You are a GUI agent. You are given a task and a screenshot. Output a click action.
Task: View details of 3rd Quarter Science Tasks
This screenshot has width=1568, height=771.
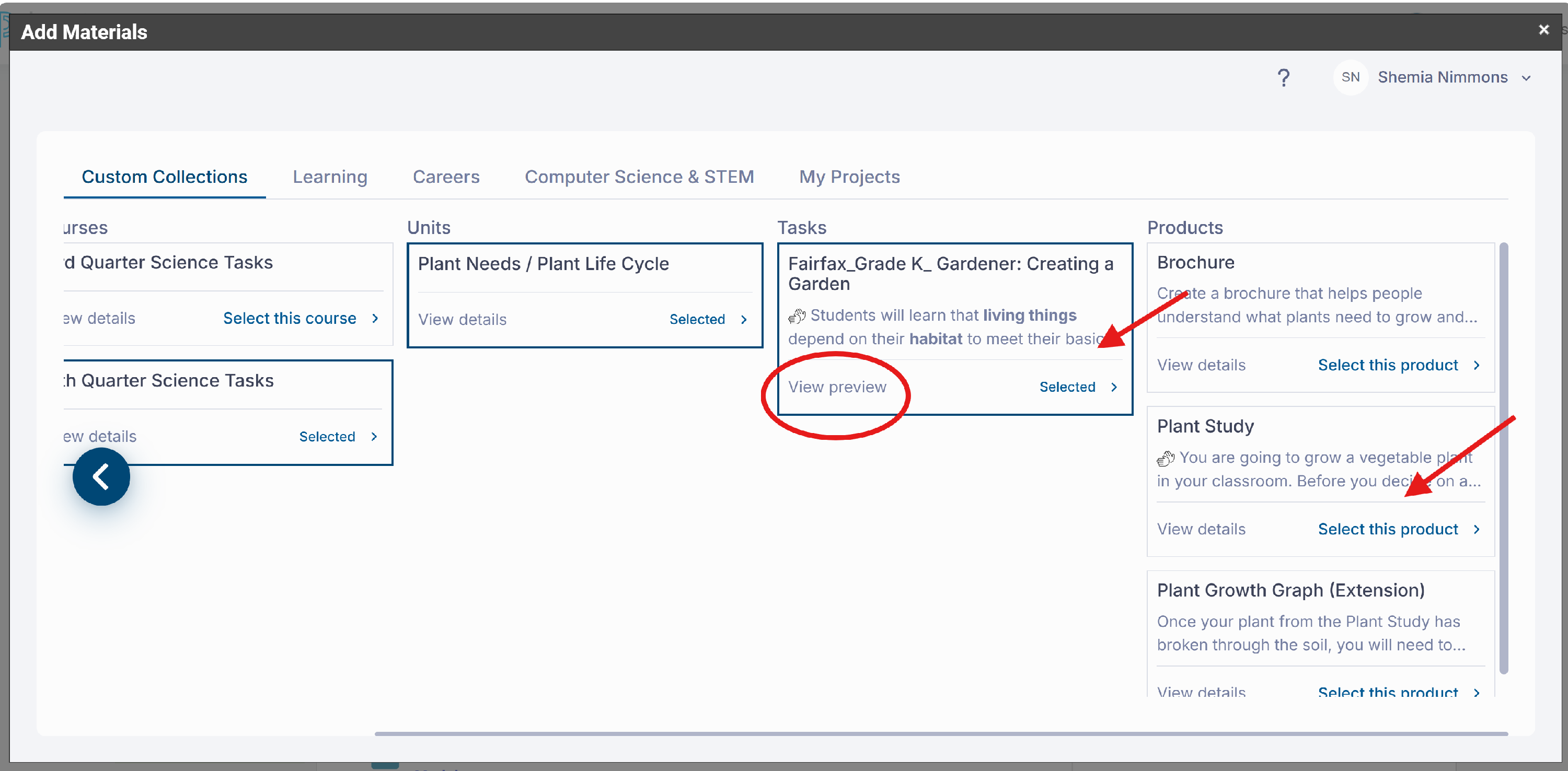point(100,318)
